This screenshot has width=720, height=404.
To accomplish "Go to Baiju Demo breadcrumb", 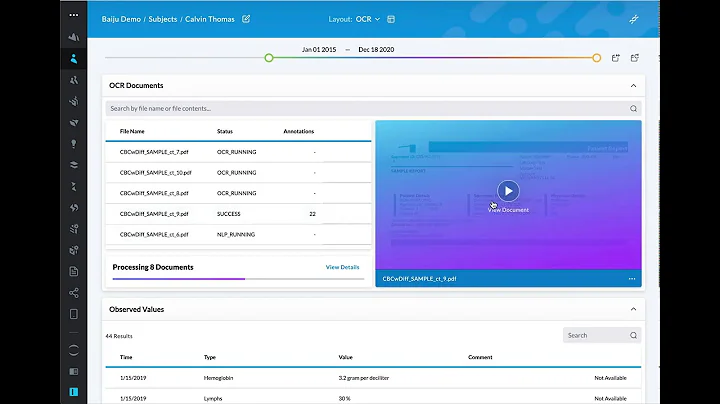I will tap(121, 19).
